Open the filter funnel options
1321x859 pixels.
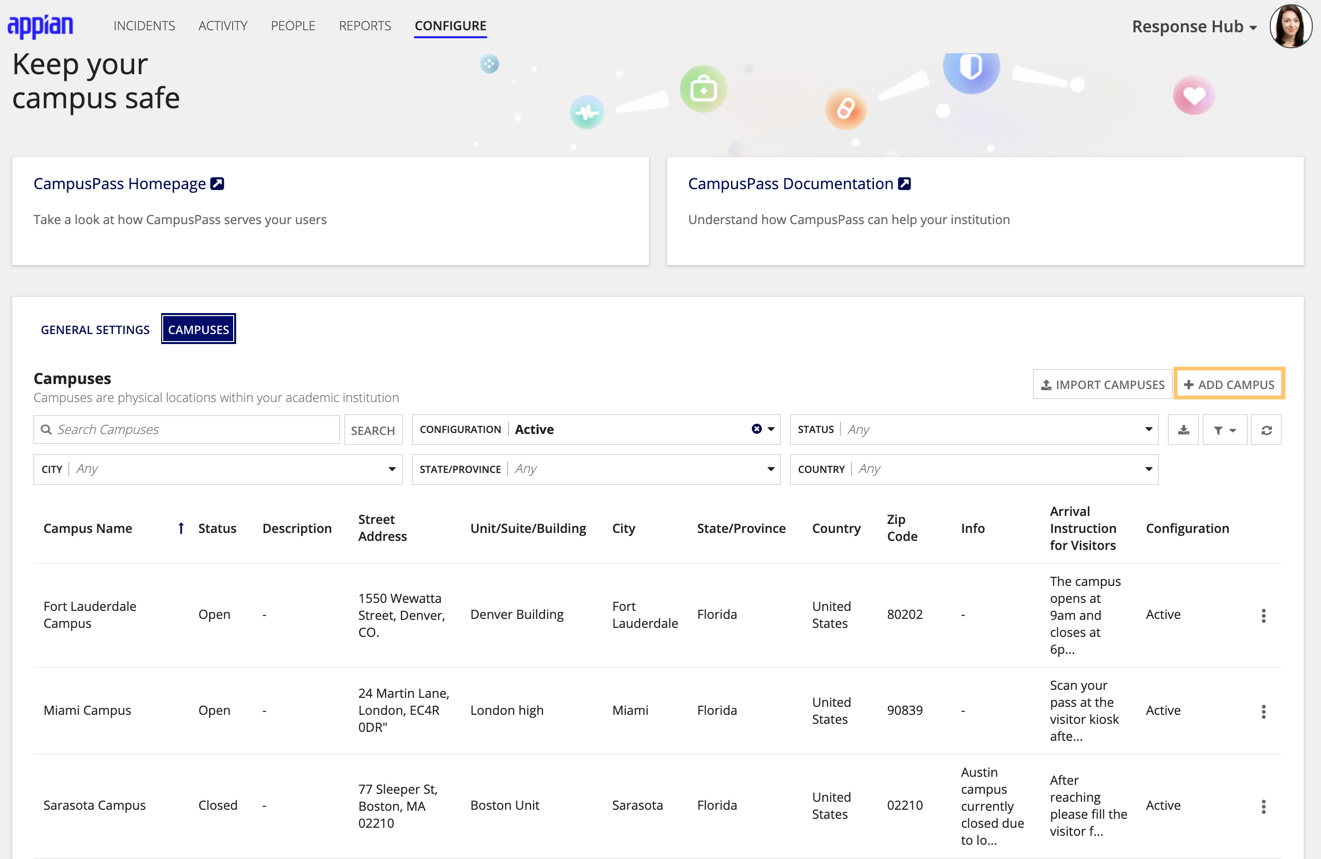click(1224, 430)
